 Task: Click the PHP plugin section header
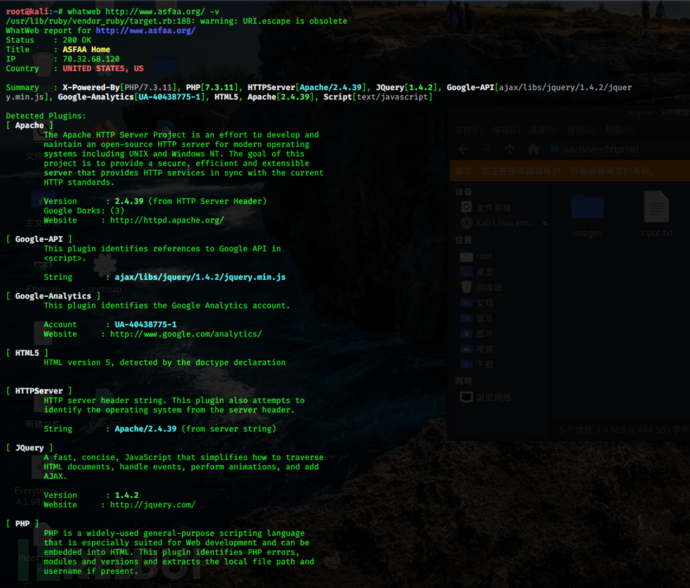pyautogui.click(x=22, y=524)
